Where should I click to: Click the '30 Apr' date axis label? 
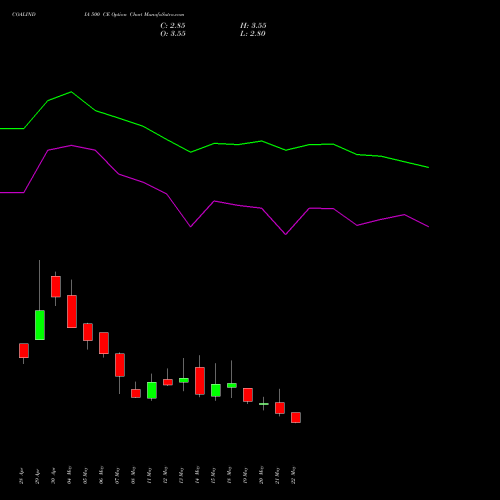54,476
